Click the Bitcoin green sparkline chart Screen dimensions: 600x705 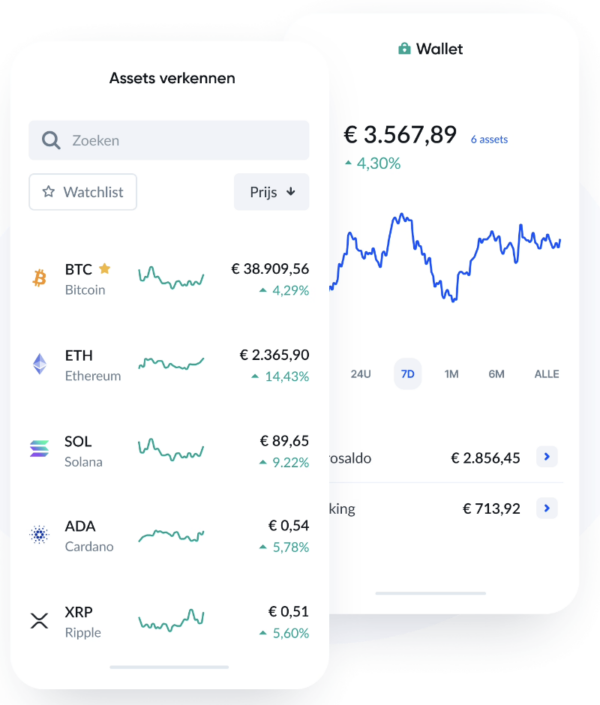tap(171, 277)
